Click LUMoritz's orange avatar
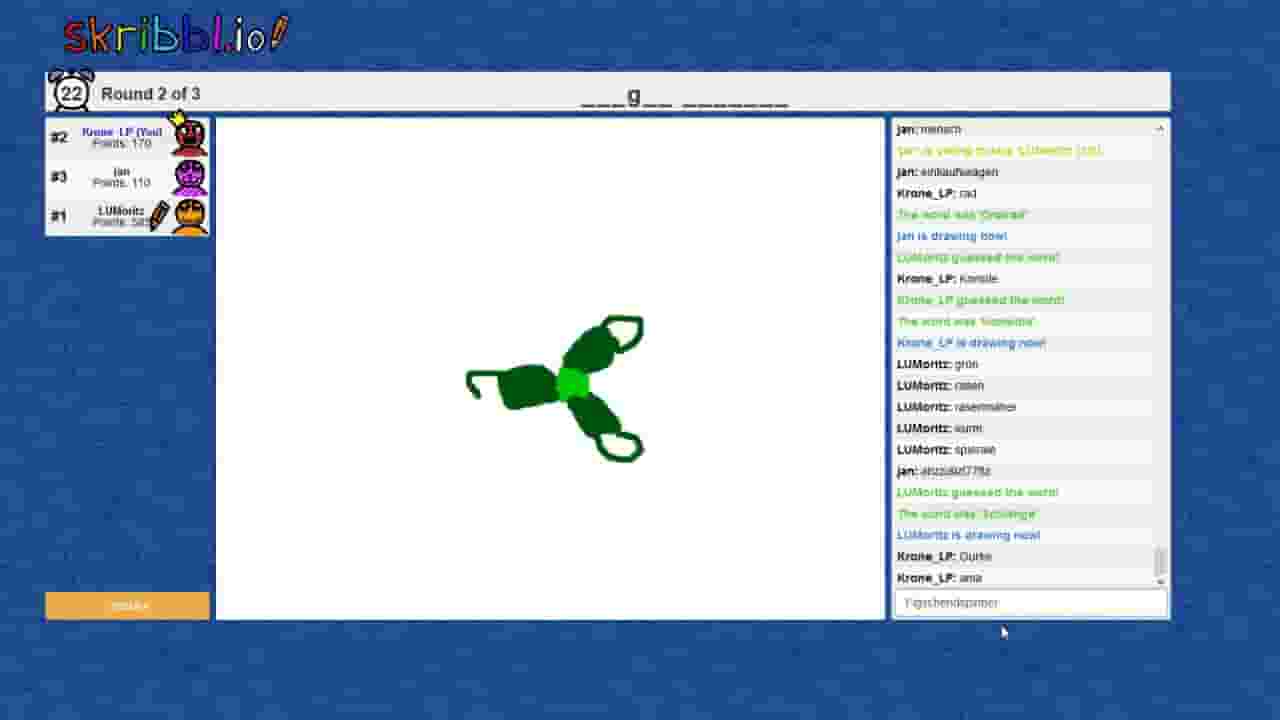Viewport: 1280px width, 720px height. coord(189,216)
